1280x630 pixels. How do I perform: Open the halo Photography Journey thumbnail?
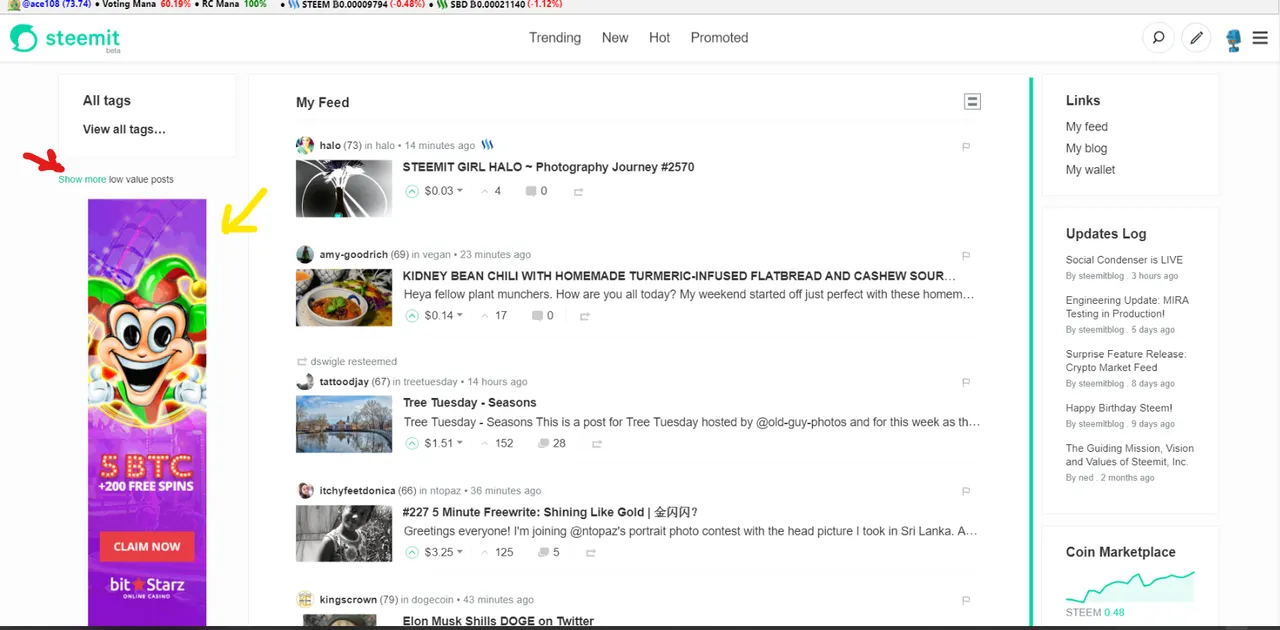(344, 188)
